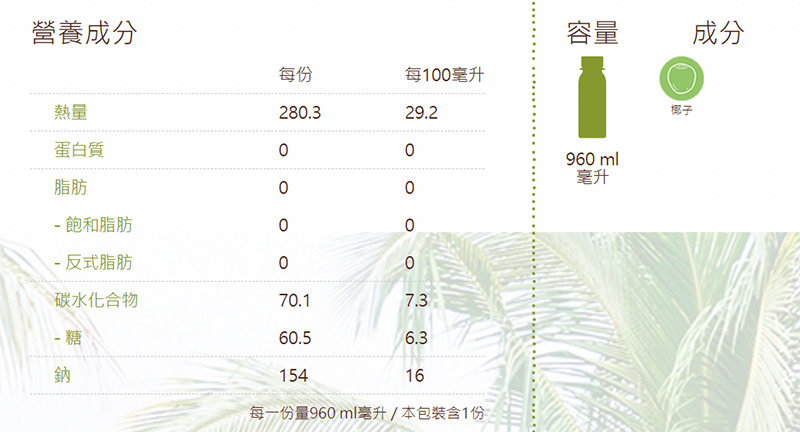Image resolution: width=800 pixels, height=432 pixels.
Task: Click the 每份 column header
Action: 295,74
